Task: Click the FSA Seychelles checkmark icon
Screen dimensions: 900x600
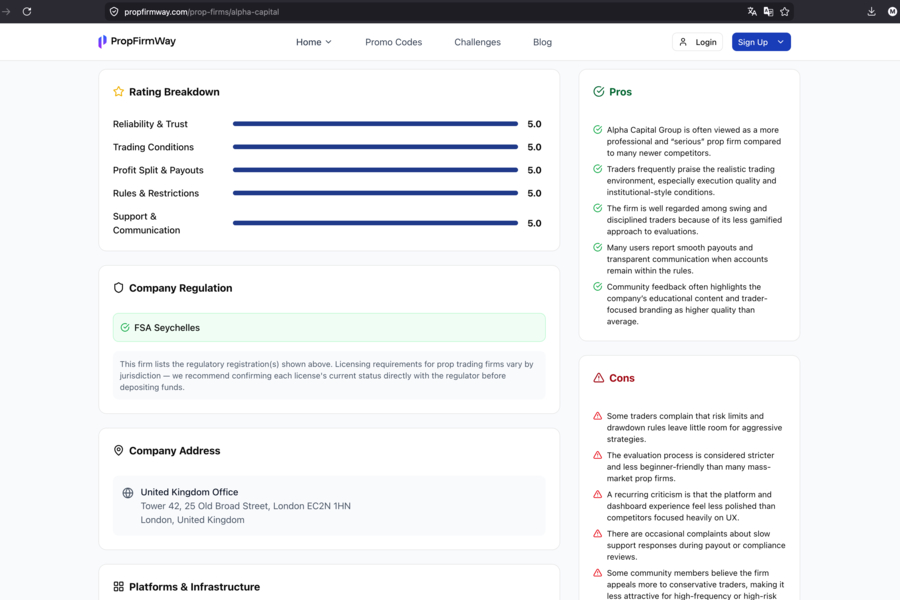Action: [125, 327]
